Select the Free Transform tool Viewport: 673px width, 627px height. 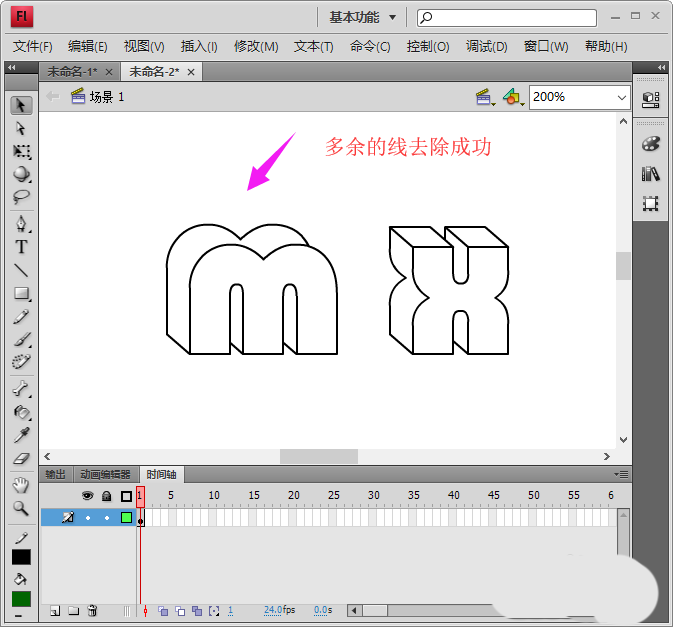21,151
